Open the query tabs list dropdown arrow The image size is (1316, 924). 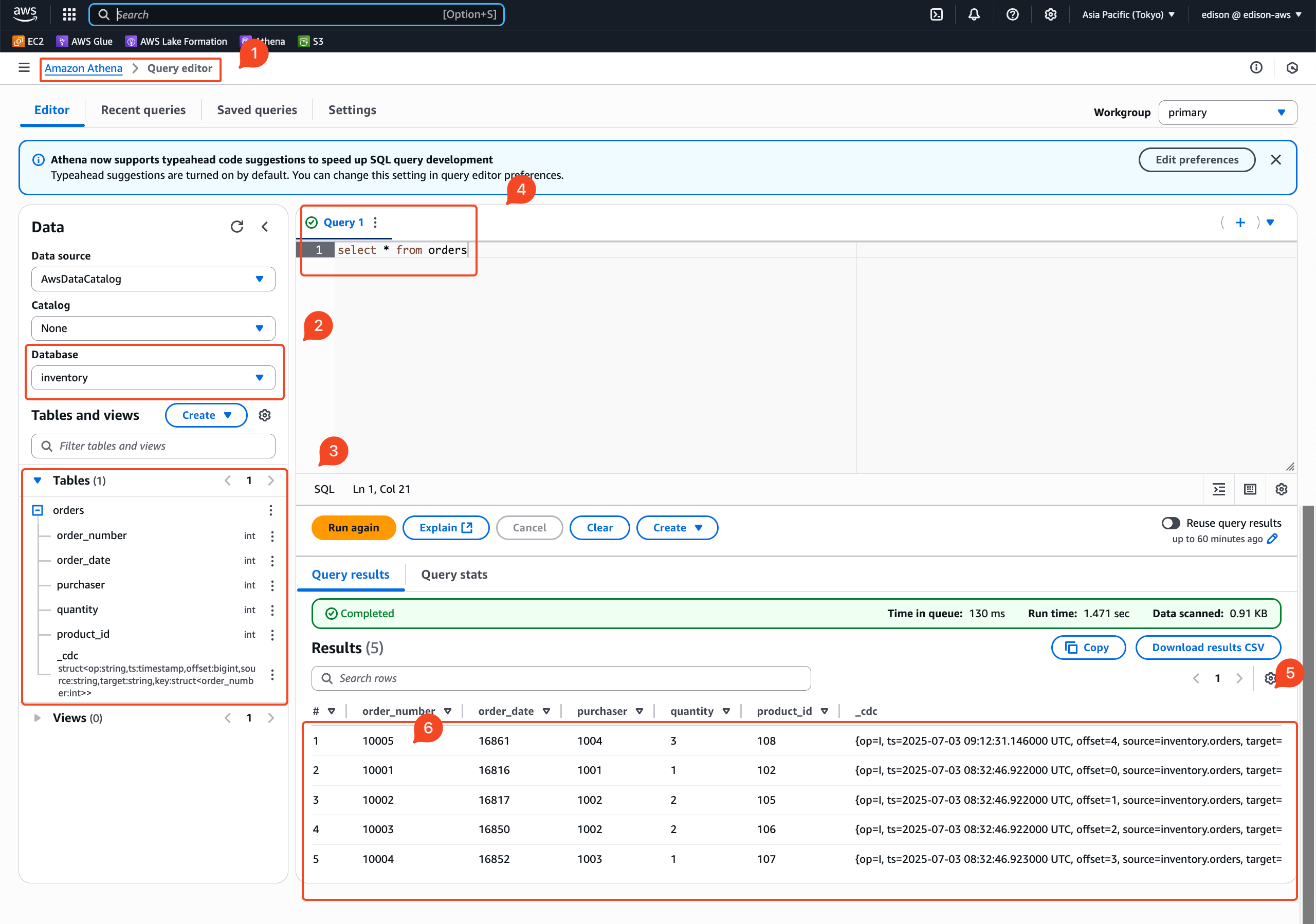(x=1270, y=223)
